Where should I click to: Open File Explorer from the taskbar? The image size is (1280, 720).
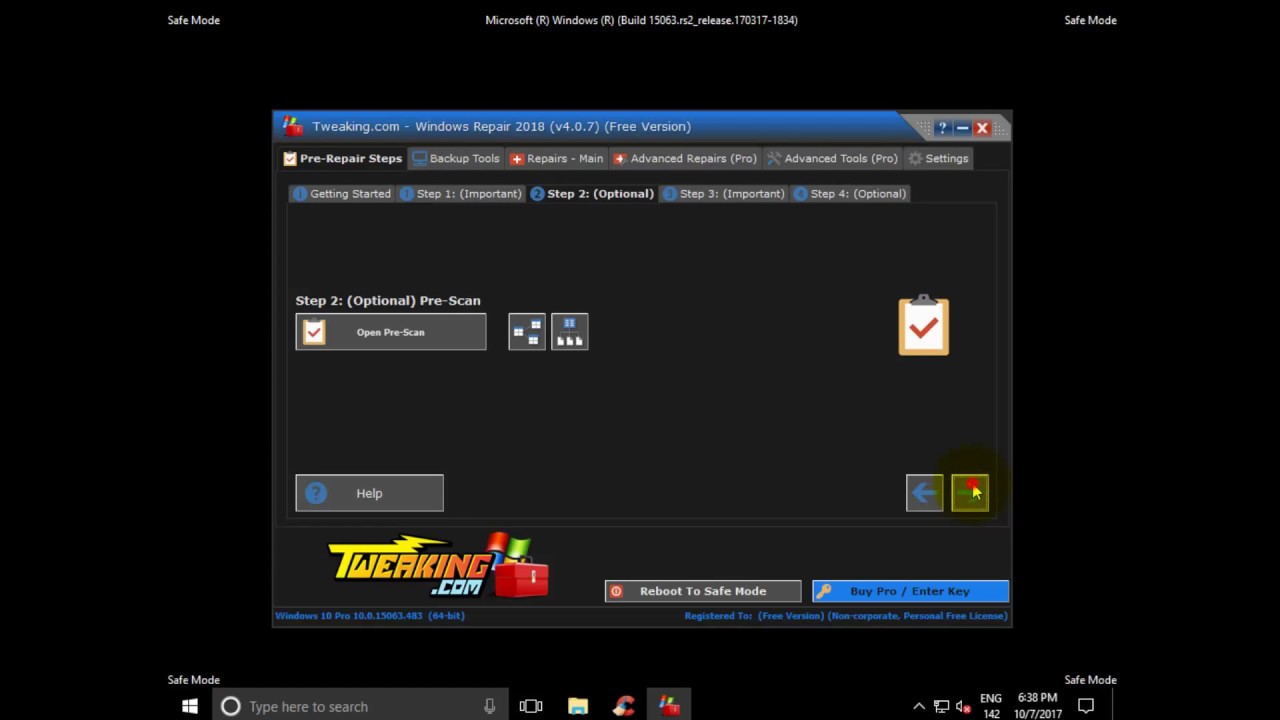click(x=578, y=706)
